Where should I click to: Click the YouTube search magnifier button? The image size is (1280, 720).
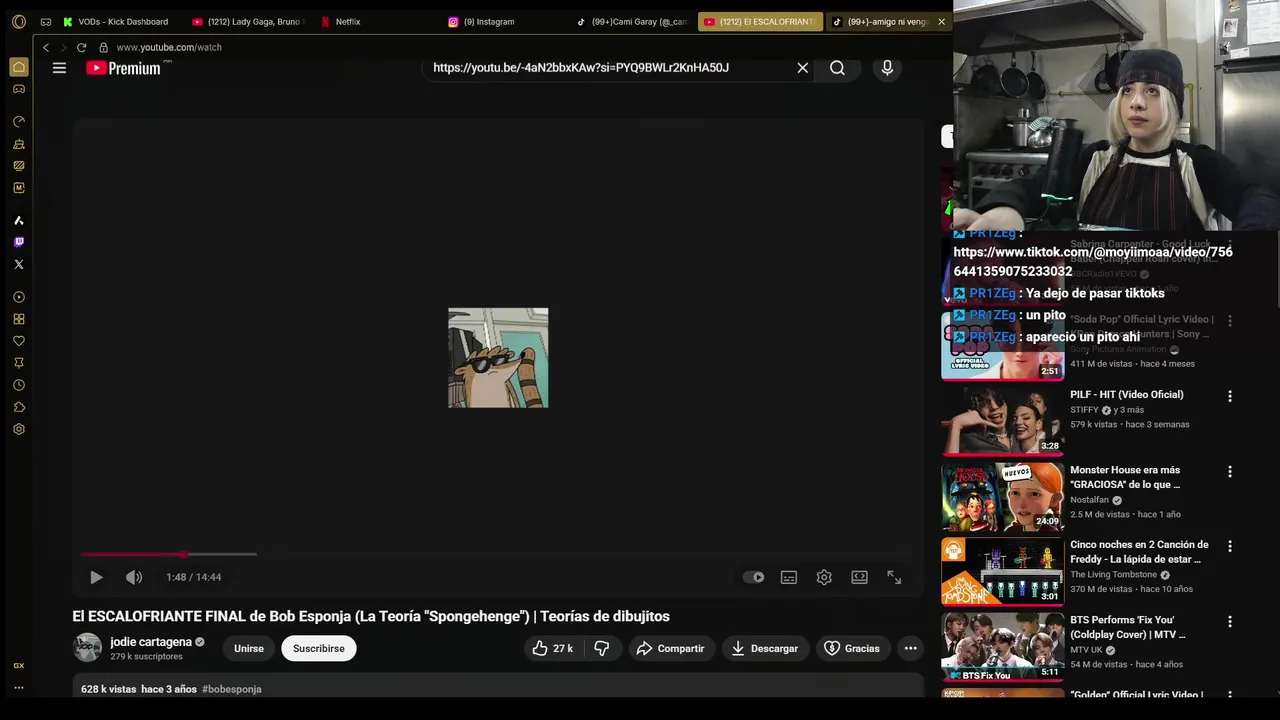(837, 68)
